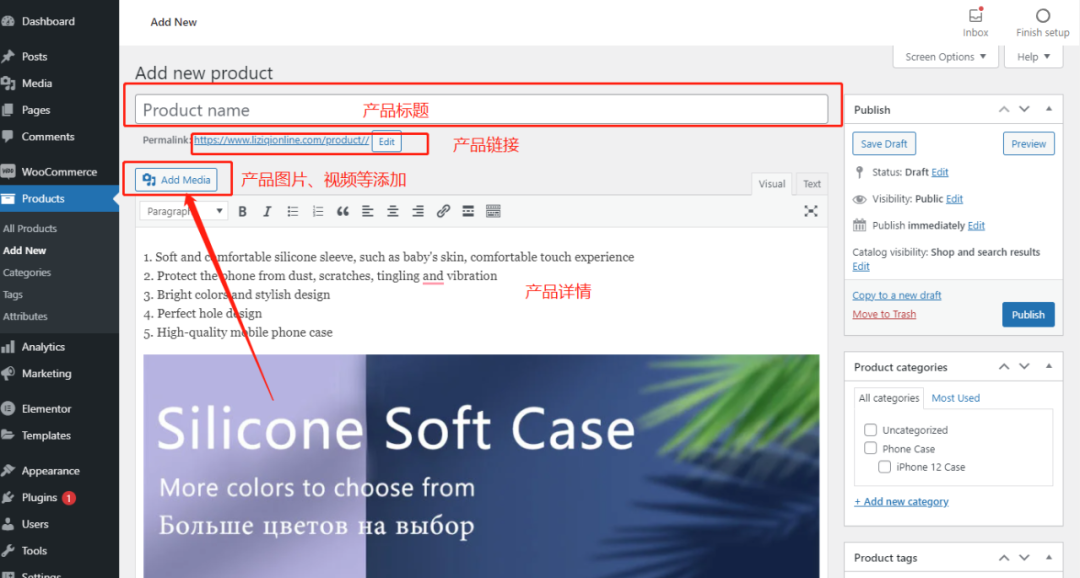Apply italic formatting in editor toolbar
Image resolution: width=1080 pixels, height=578 pixels.
267,211
